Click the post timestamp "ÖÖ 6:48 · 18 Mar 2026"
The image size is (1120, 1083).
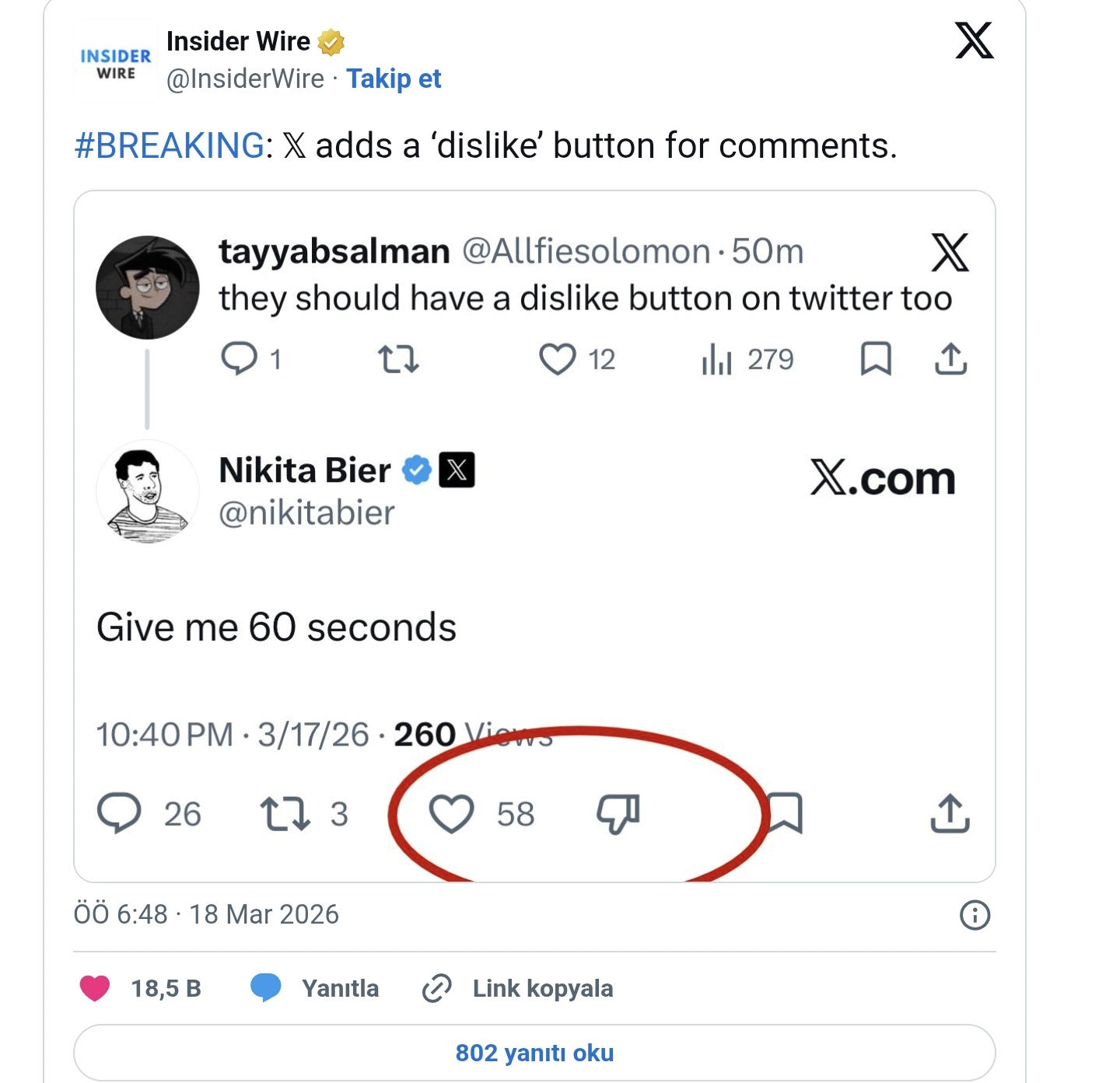206,914
